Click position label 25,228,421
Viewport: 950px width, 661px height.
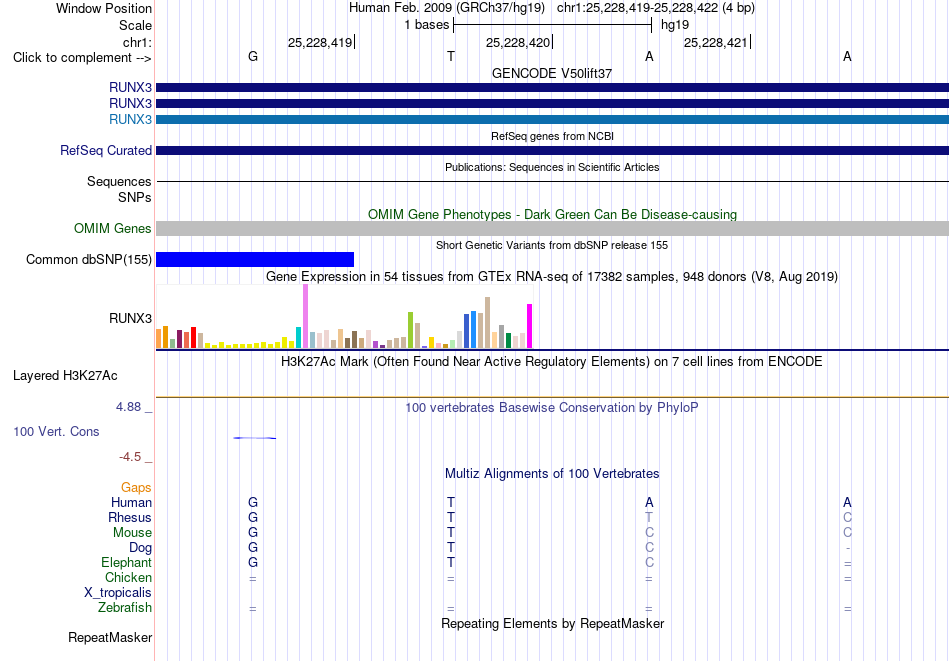[x=716, y=42]
